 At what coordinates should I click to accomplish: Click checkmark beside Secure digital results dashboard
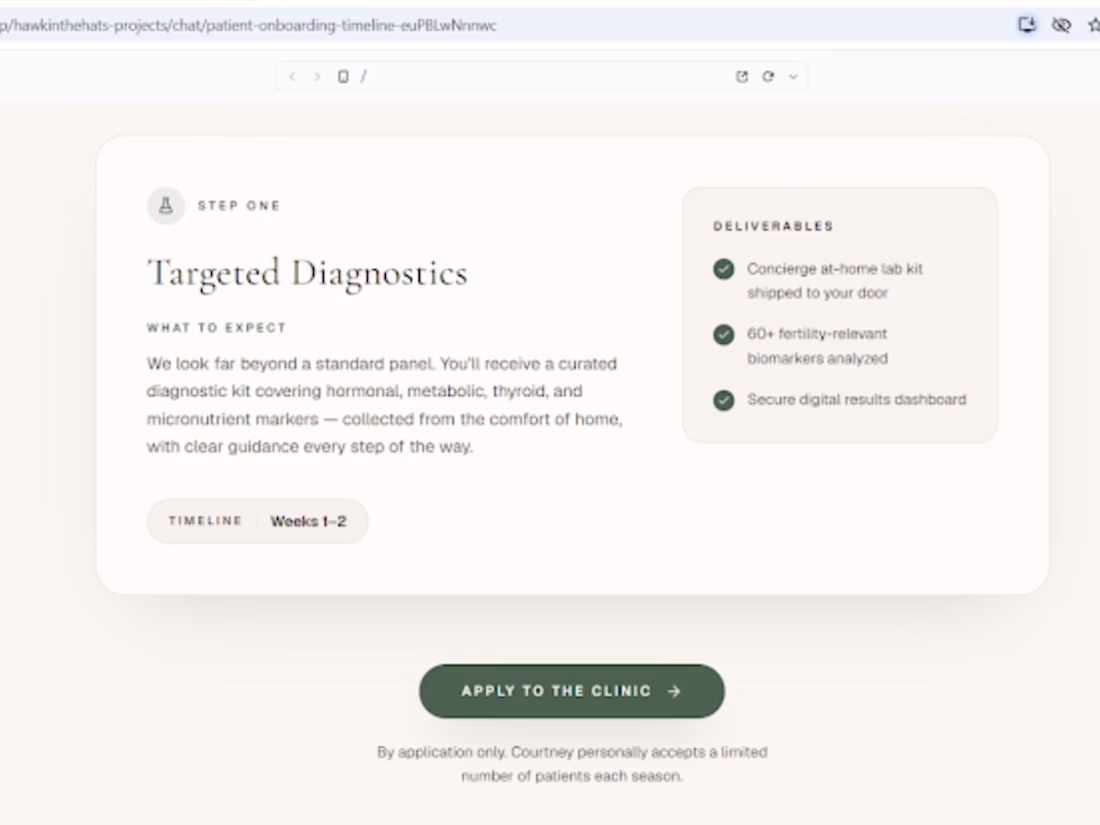click(x=723, y=400)
